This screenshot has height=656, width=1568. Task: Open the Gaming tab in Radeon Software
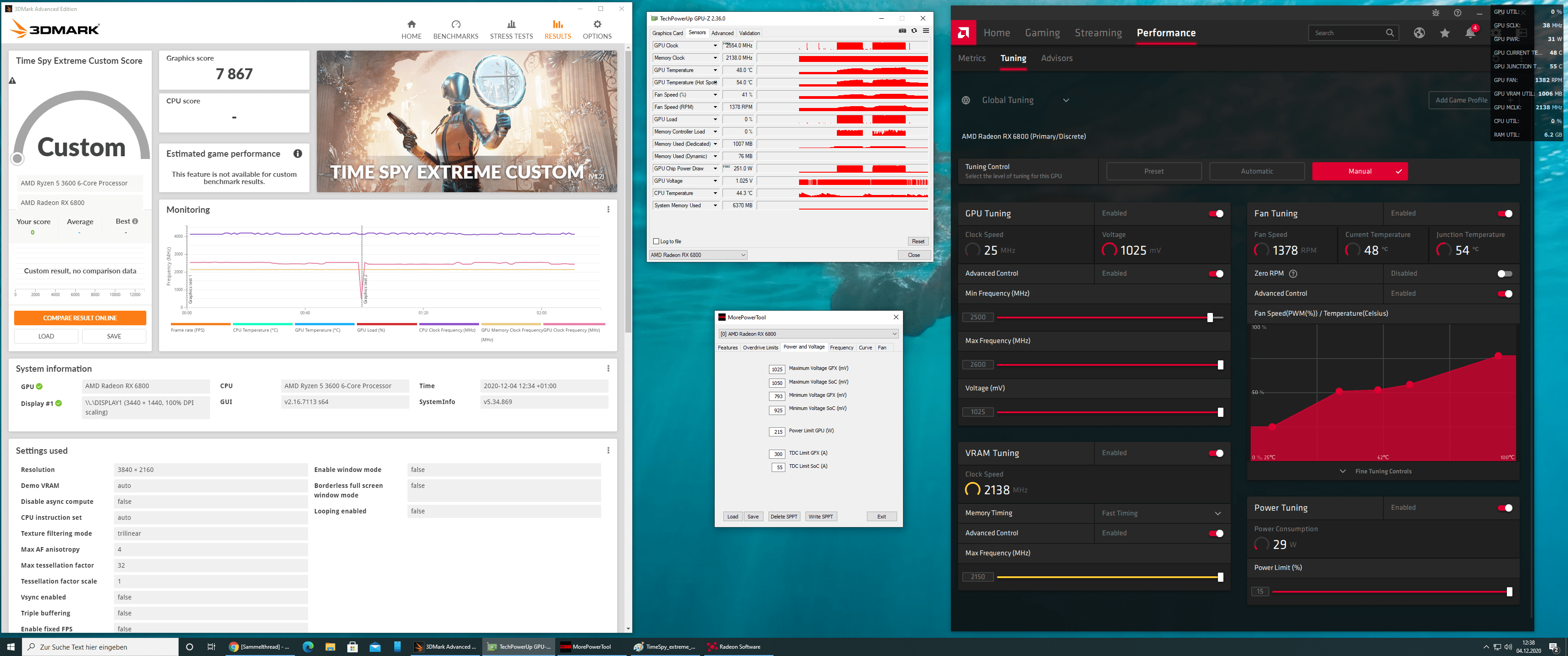click(1042, 33)
